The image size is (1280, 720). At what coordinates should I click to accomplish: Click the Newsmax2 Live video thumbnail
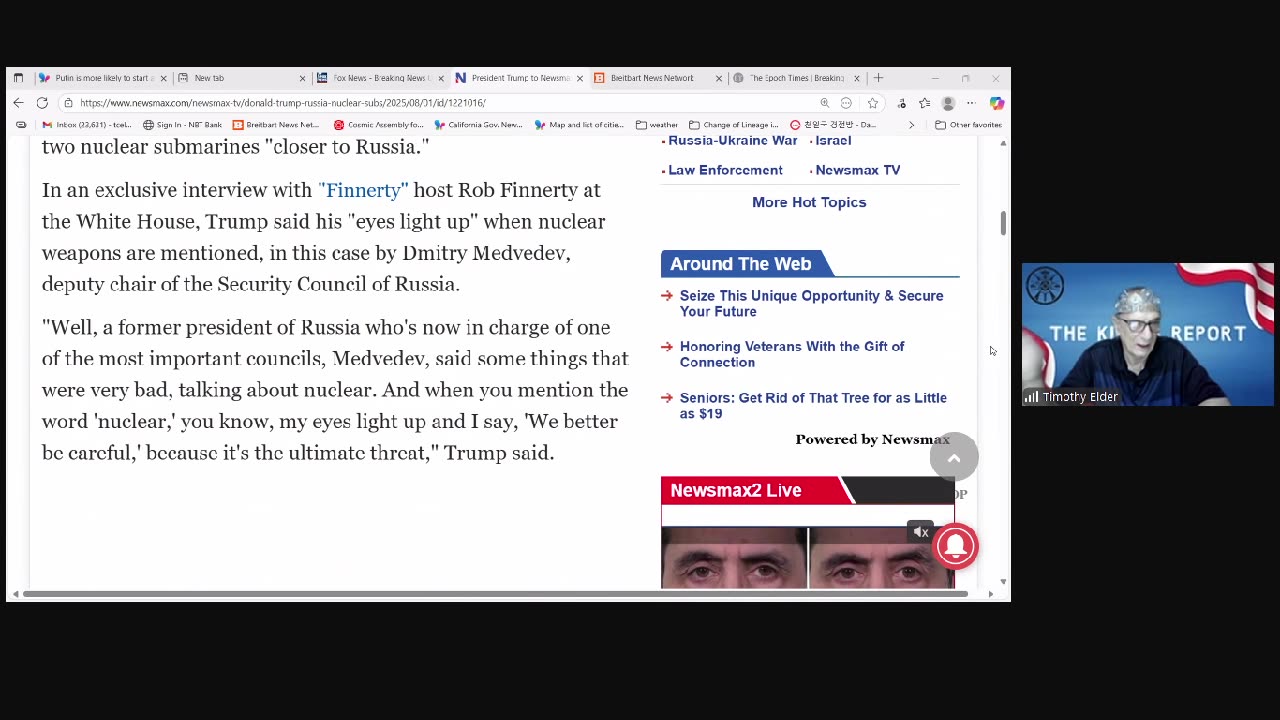[808, 557]
